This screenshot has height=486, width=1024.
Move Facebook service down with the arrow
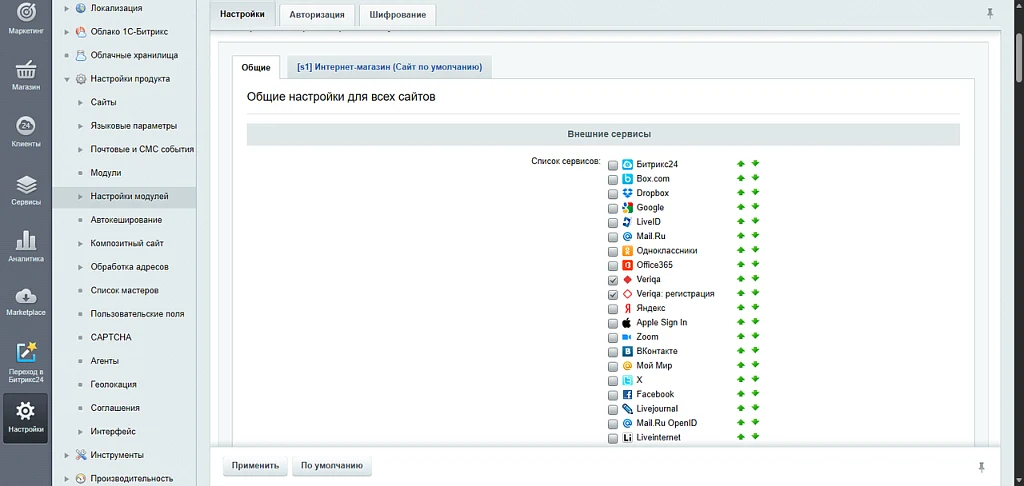[755, 394]
